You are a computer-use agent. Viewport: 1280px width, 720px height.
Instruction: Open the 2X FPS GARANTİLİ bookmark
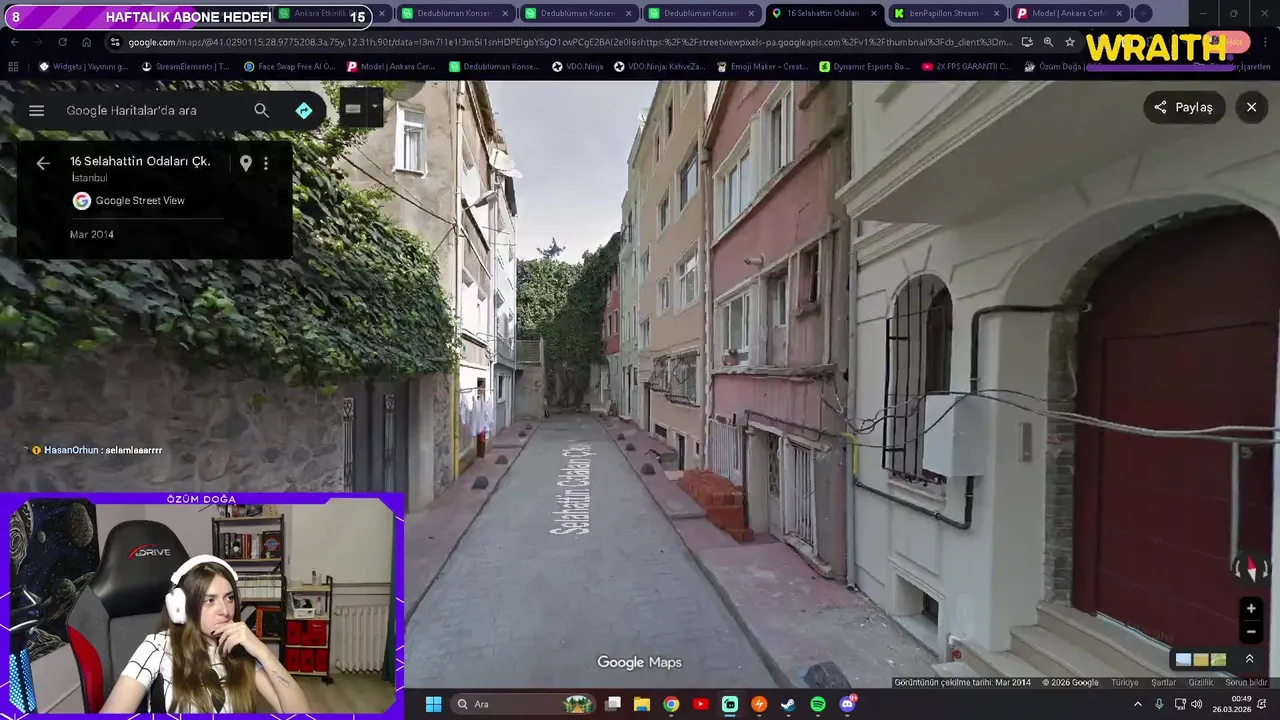pos(966,67)
